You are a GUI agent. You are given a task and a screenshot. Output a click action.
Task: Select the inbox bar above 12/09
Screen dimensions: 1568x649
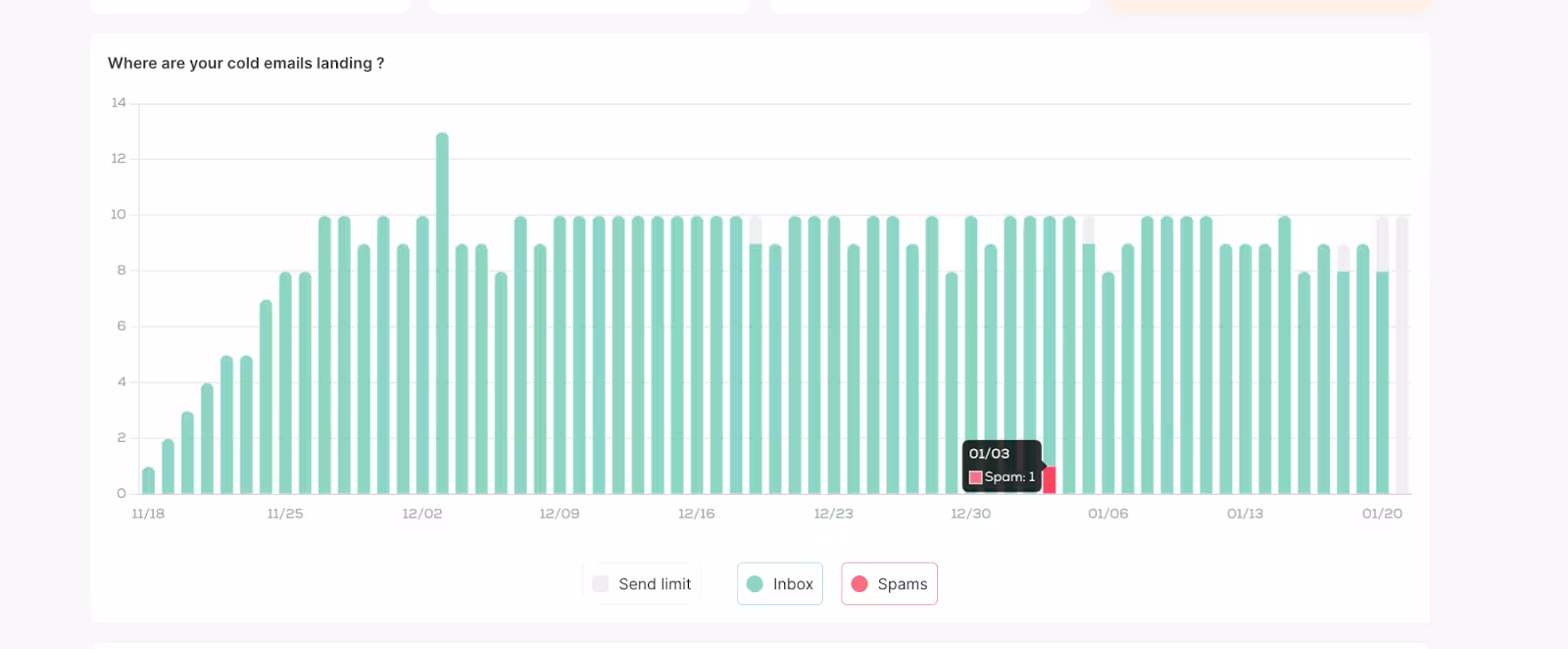click(x=560, y=353)
